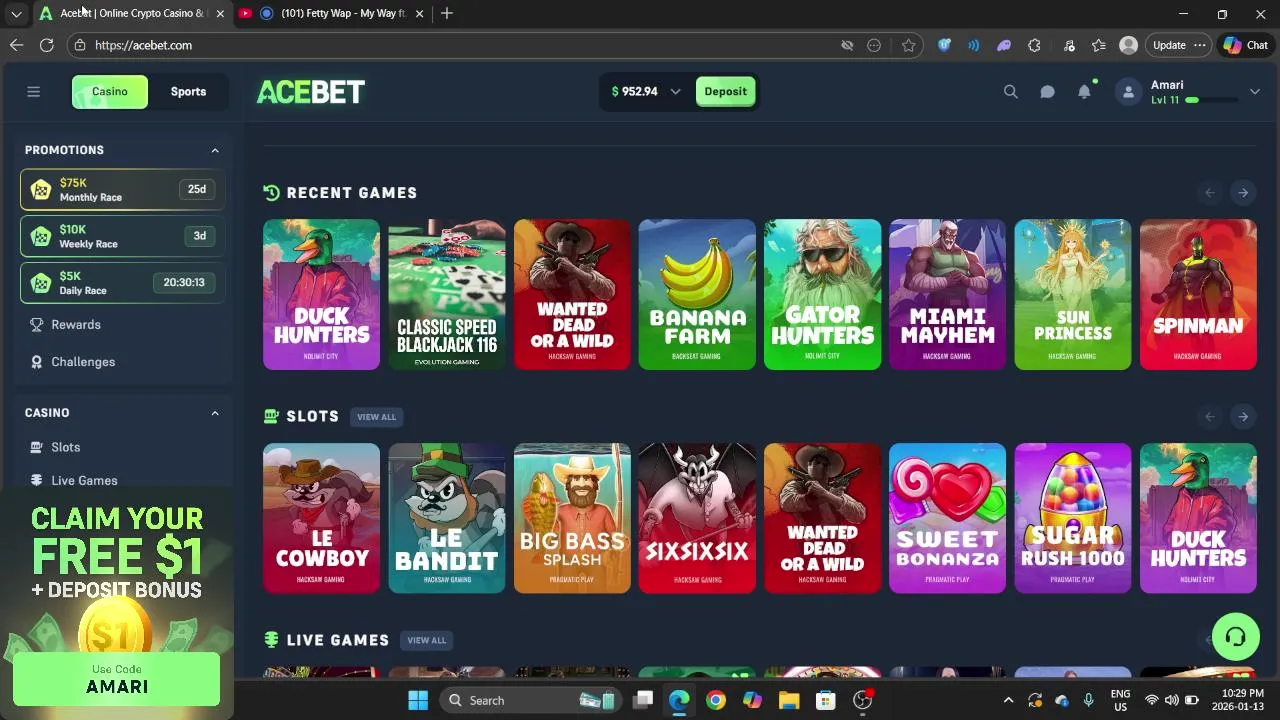Image resolution: width=1280 pixels, height=720 pixels.
Task: Click the Rewards trophy icon
Action: tap(37, 325)
